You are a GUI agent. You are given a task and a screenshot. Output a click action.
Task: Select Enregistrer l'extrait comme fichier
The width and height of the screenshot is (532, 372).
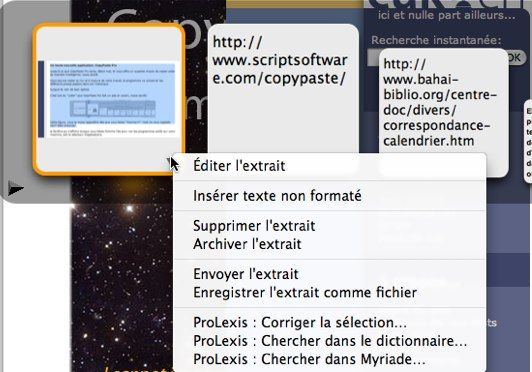(329, 293)
